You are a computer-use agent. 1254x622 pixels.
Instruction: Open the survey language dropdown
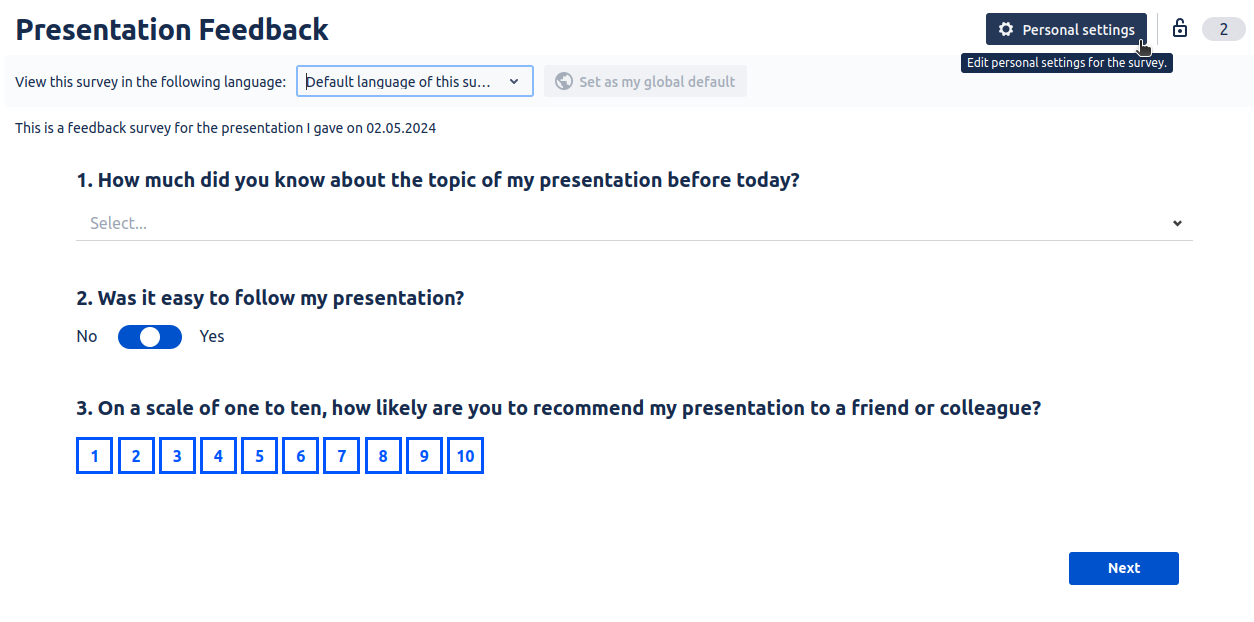(x=414, y=82)
